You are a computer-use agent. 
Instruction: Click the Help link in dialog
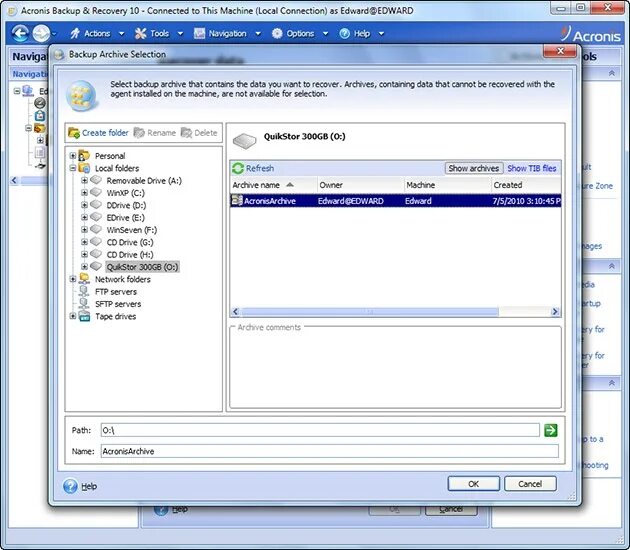[89, 487]
